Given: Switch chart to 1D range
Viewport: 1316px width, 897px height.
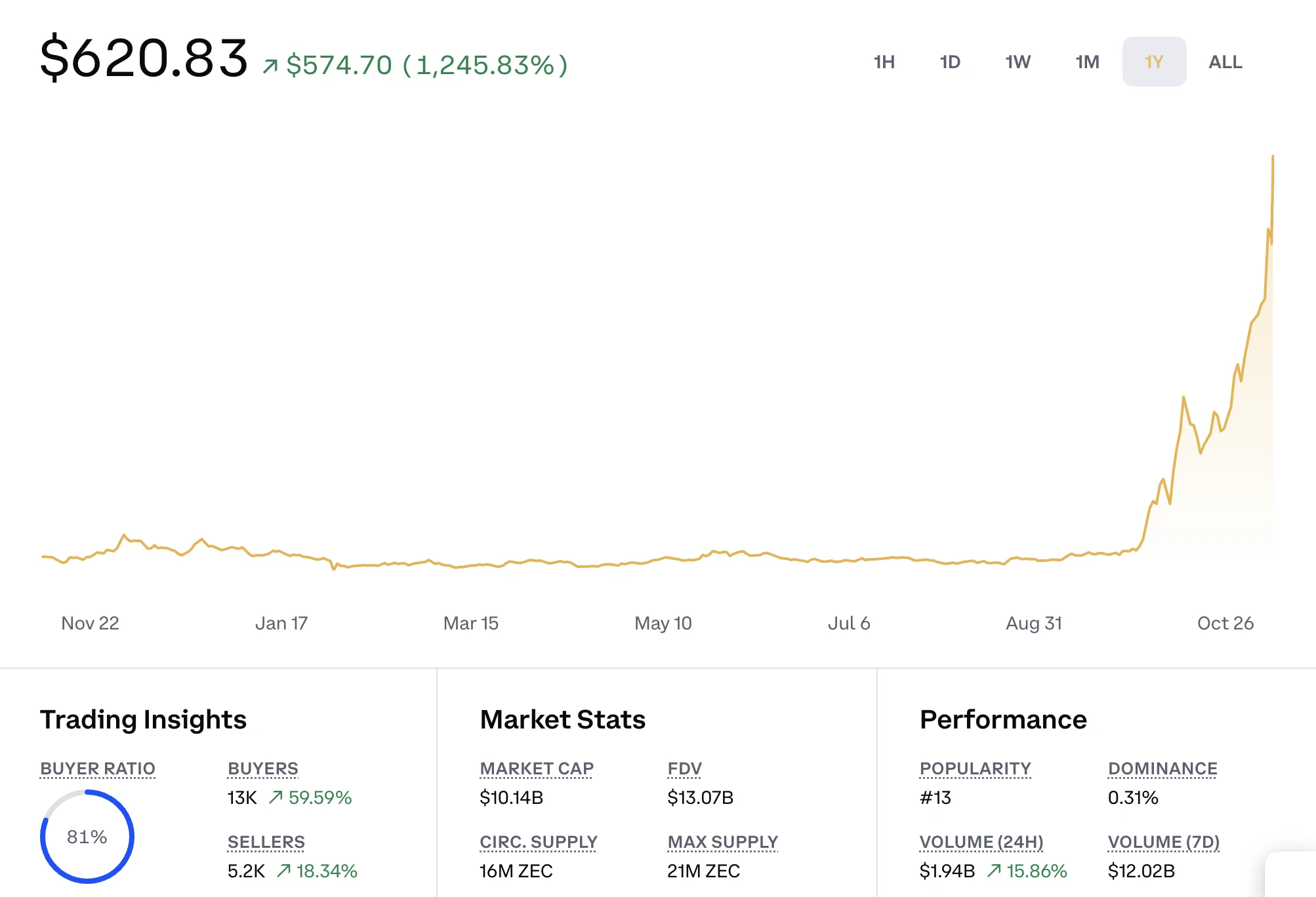Looking at the screenshot, I should tap(949, 62).
